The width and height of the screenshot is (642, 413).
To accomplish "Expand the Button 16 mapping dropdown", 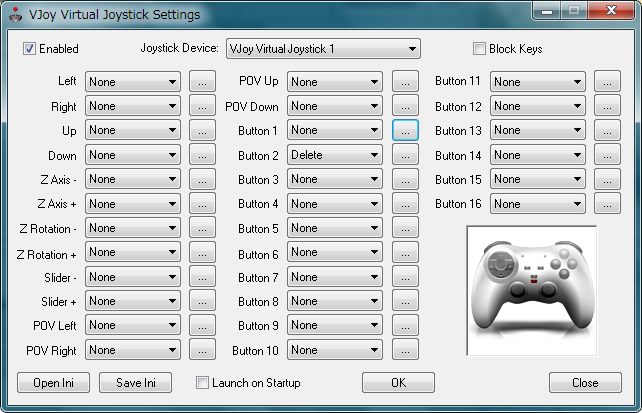I will click(x=538, y=203).
